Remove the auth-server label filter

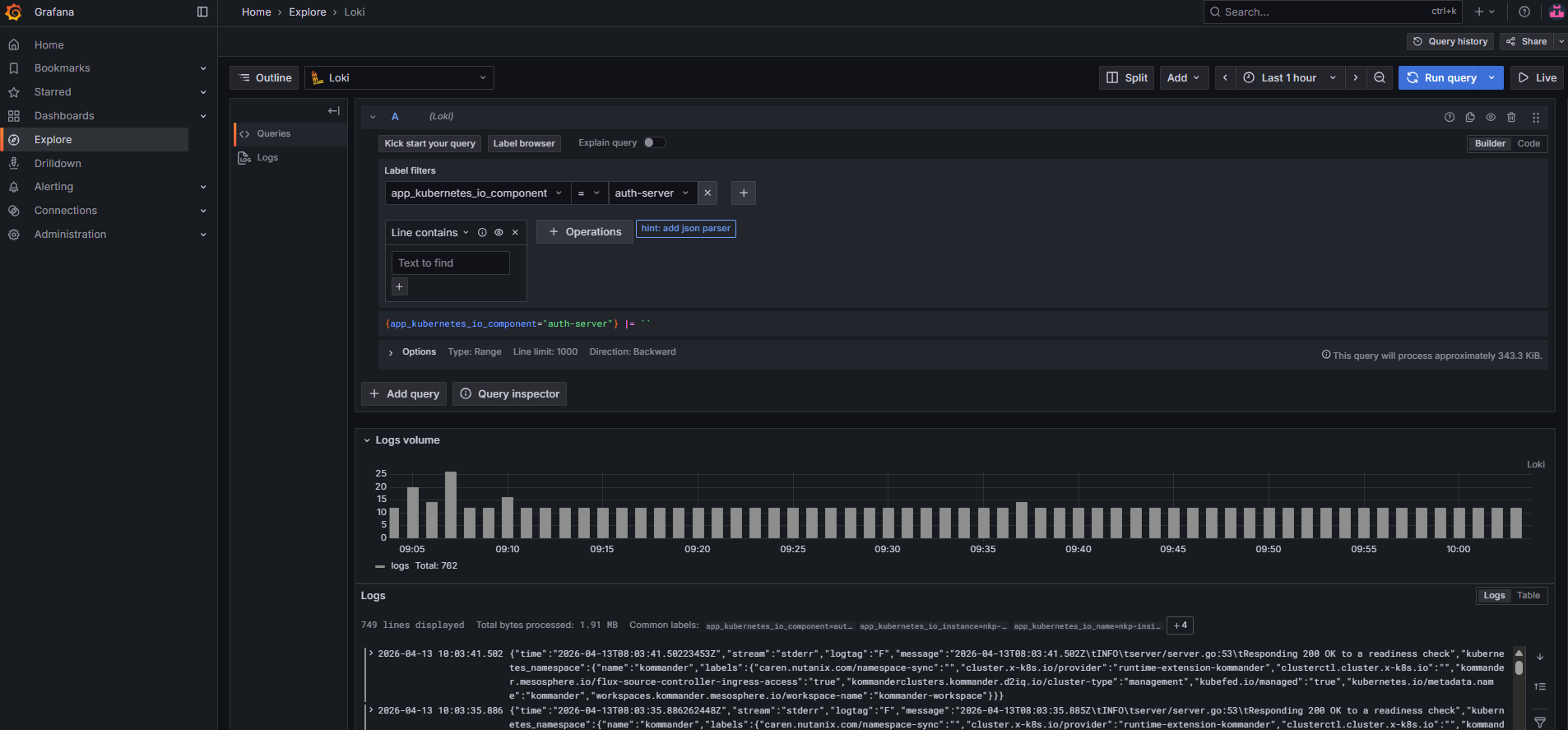[x=707, y=193]
